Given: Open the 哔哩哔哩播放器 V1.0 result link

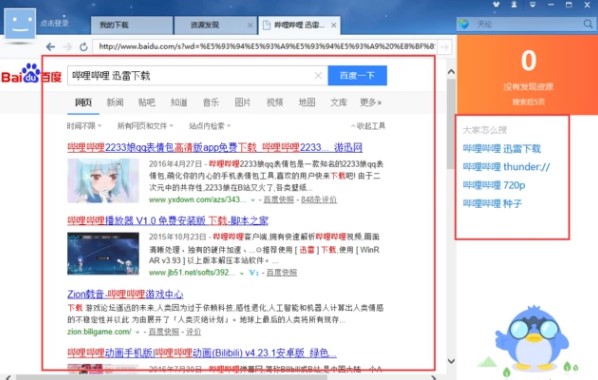Looking at the screenshot, I should tap(168, 221).
